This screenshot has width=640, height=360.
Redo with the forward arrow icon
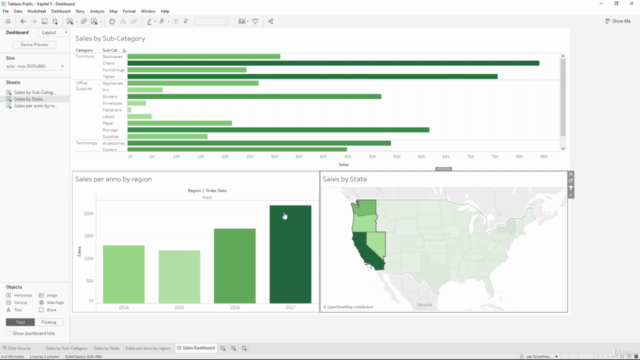pyautogui.click(x=34, y=21)
